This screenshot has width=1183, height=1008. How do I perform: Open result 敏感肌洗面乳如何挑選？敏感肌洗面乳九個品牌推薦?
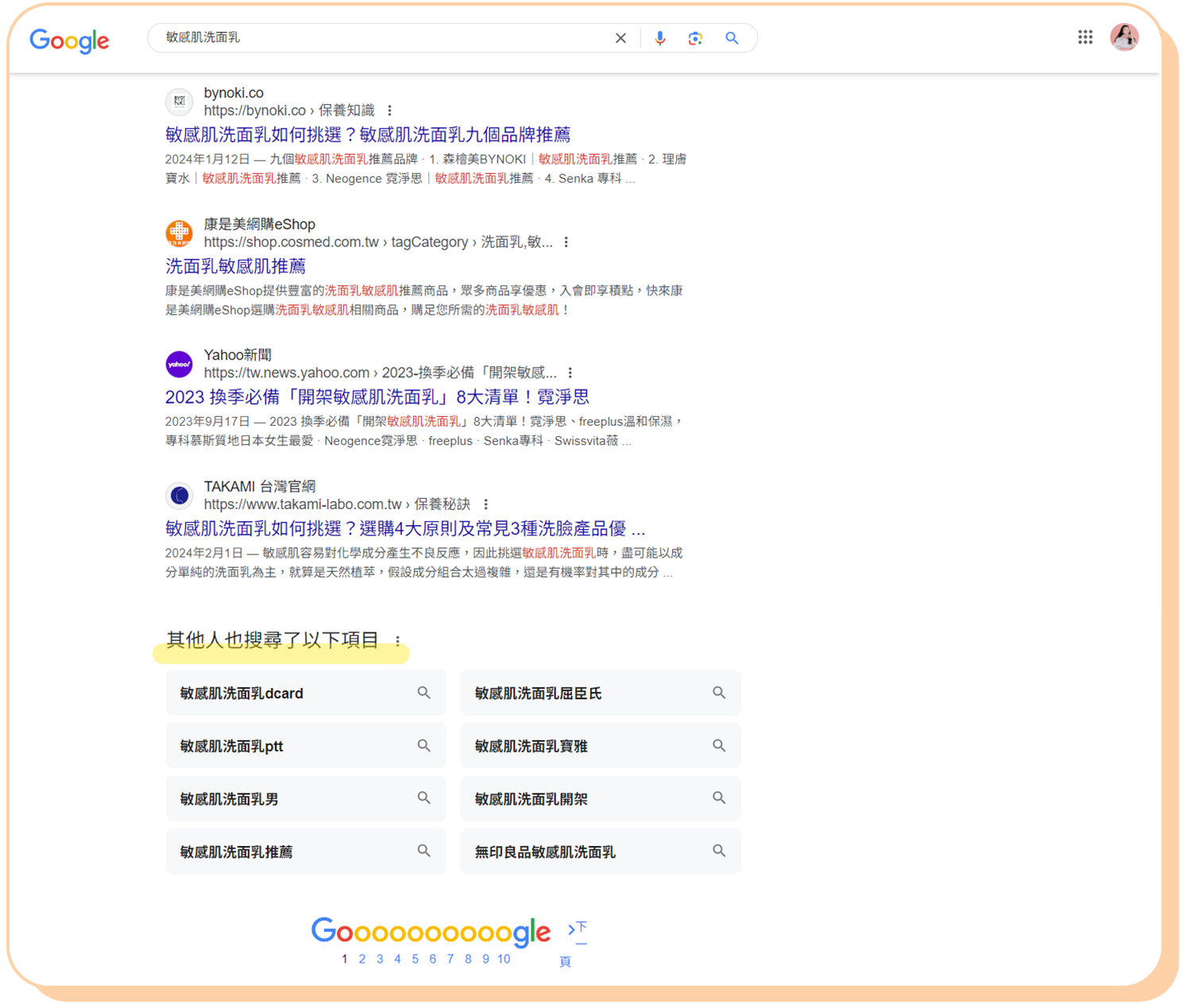(368, 135)
